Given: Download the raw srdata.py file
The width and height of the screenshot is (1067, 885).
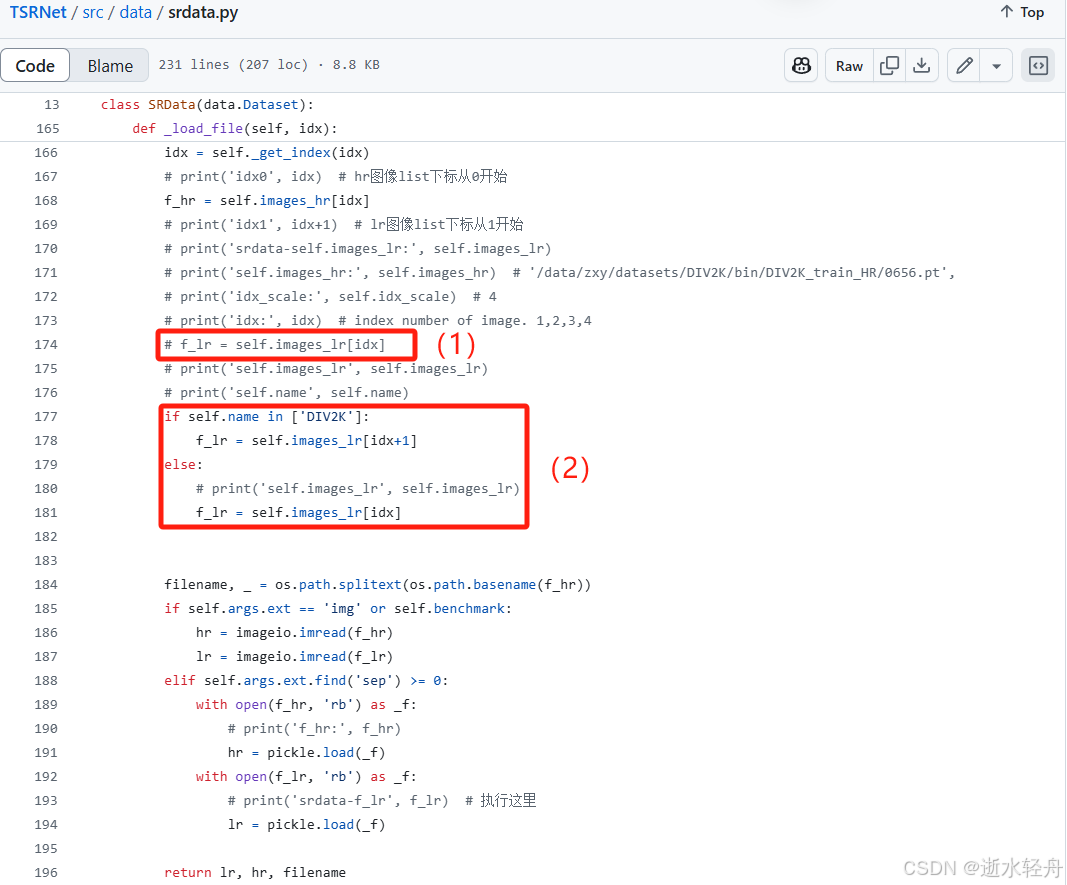Looking at the screenshot, I should (x=922, y=65).
